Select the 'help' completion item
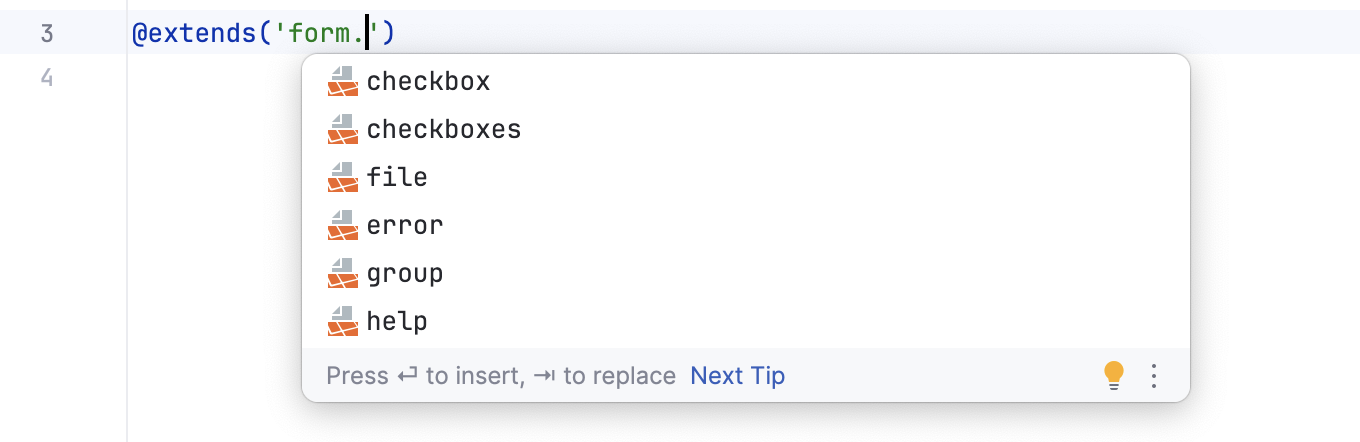The image size is (1360, 442). [397, 321]
